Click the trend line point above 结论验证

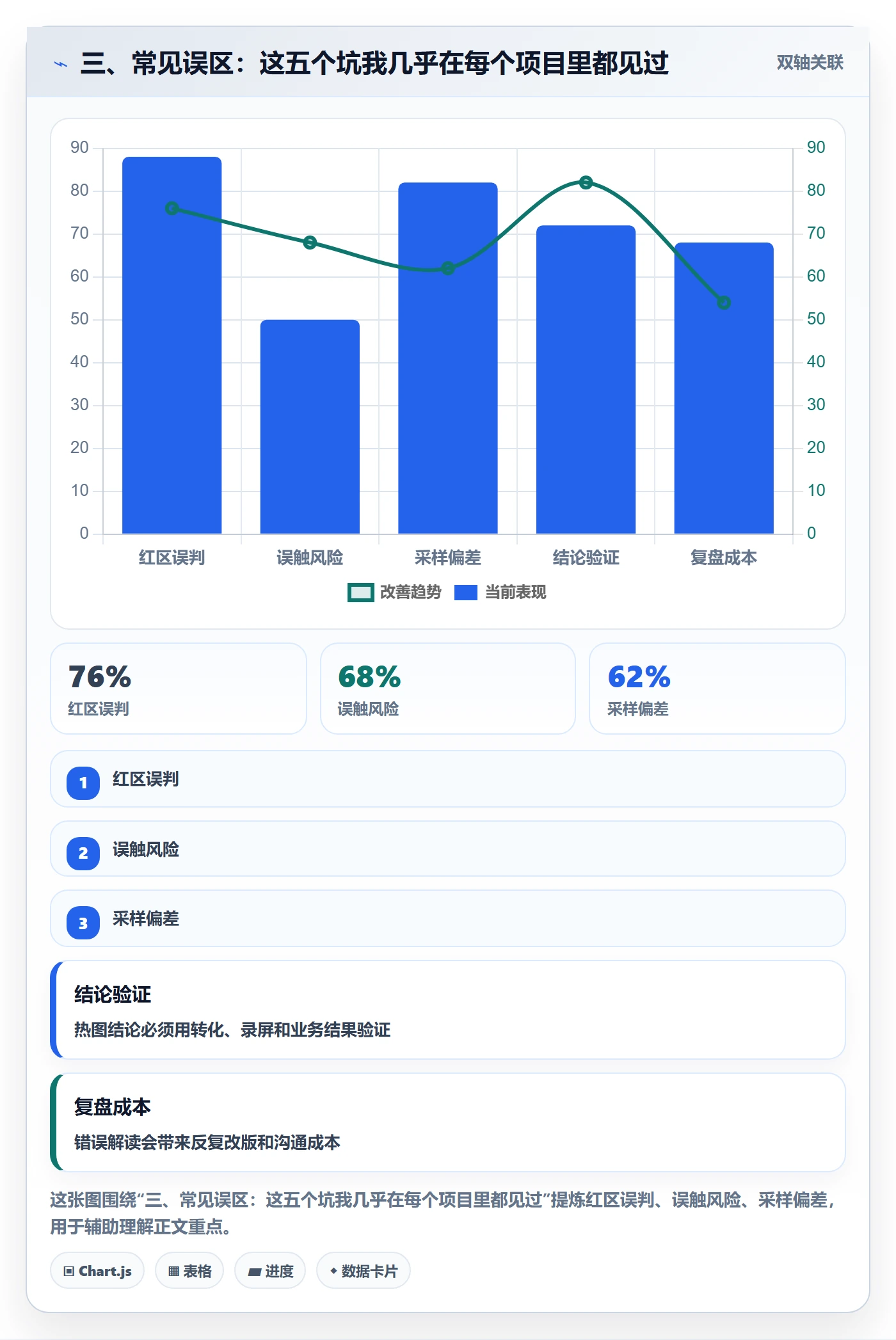click(586, 182)
